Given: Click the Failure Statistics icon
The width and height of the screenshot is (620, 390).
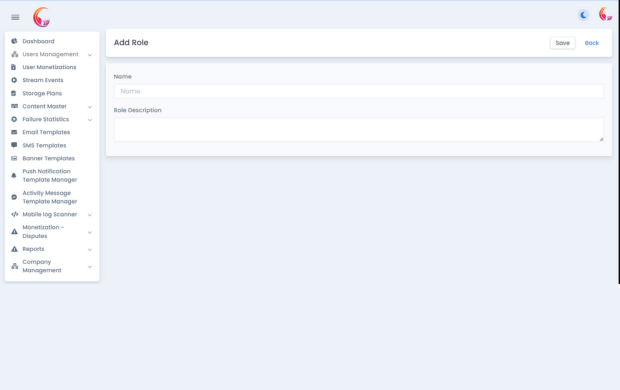Looking at the screenshot, I should 14,119.
